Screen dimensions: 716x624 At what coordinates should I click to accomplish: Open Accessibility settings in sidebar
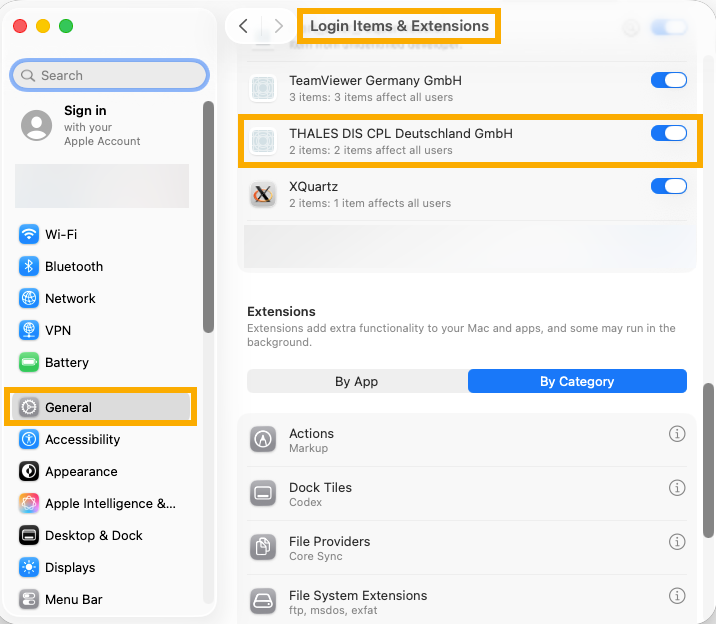(x=101, y=439)
